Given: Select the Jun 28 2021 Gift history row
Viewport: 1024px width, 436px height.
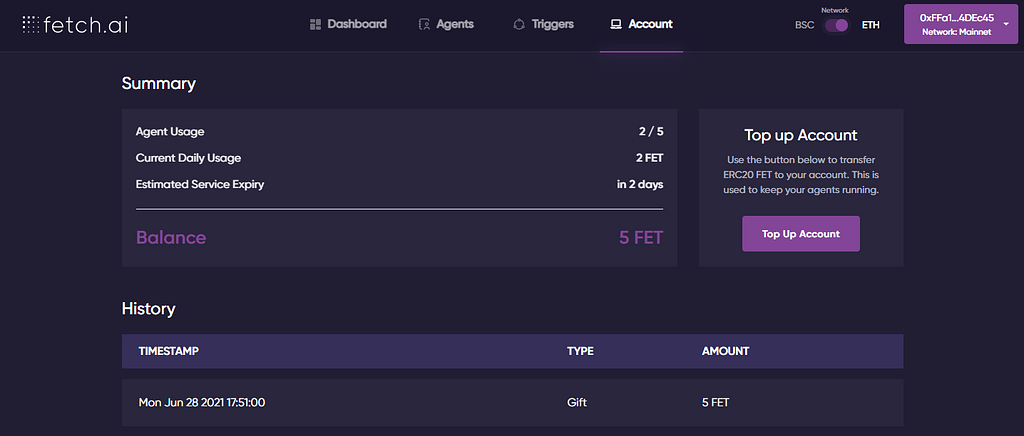Looking at the screenshot, I should click(512, 402).
